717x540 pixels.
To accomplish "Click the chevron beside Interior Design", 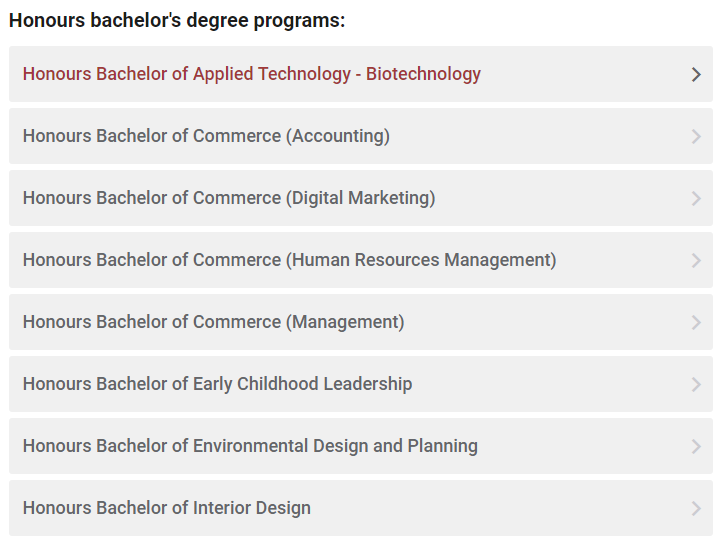I will point(696,508).
